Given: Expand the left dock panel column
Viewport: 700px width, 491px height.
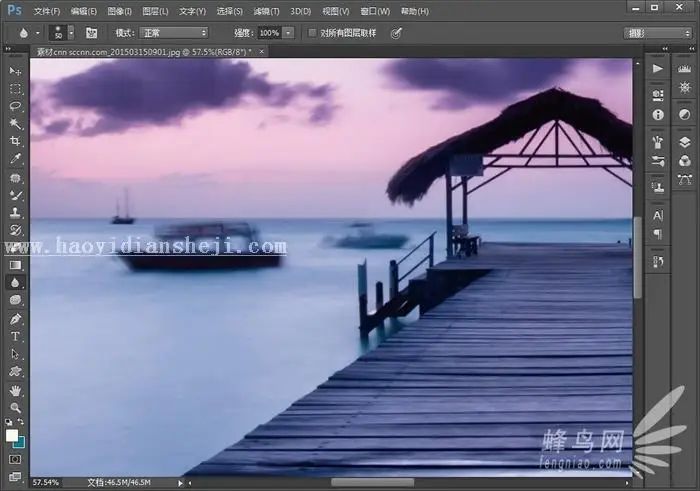Looking at the screenshot, I should [666, 48].
